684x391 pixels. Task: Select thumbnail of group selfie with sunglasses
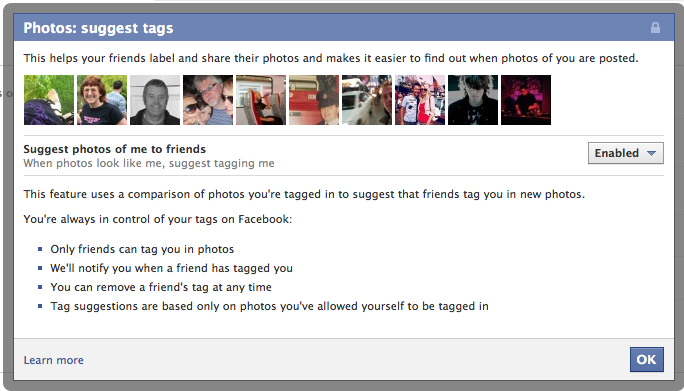tap(208, 100)
